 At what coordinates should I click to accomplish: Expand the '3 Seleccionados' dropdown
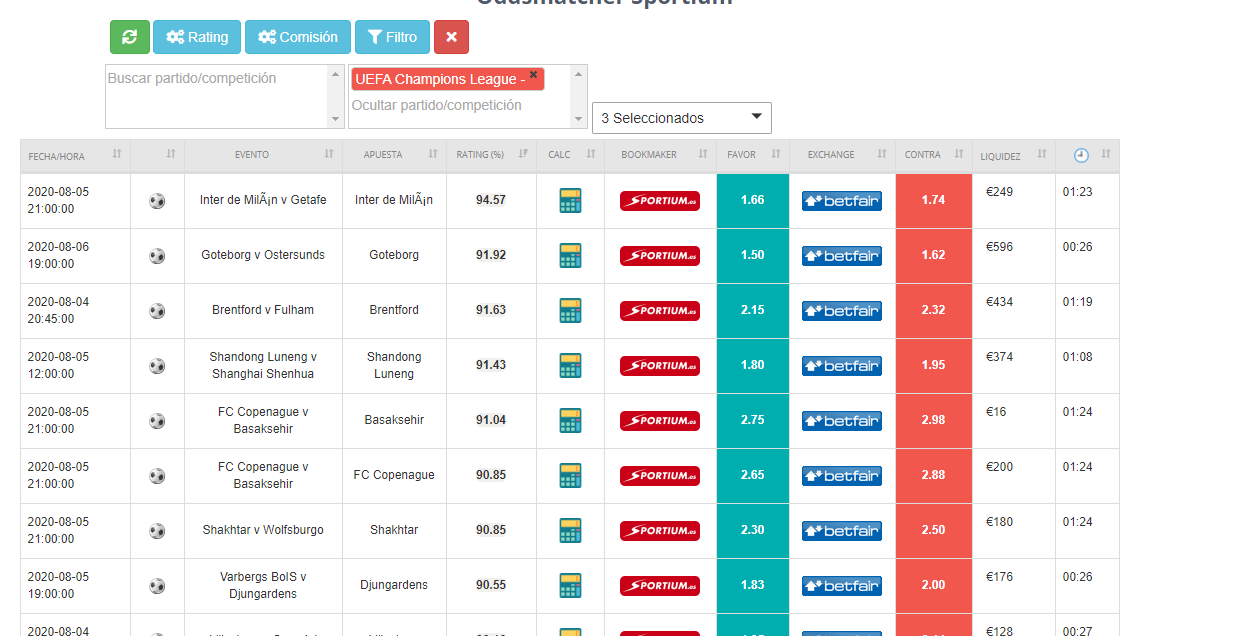[682, 118]
